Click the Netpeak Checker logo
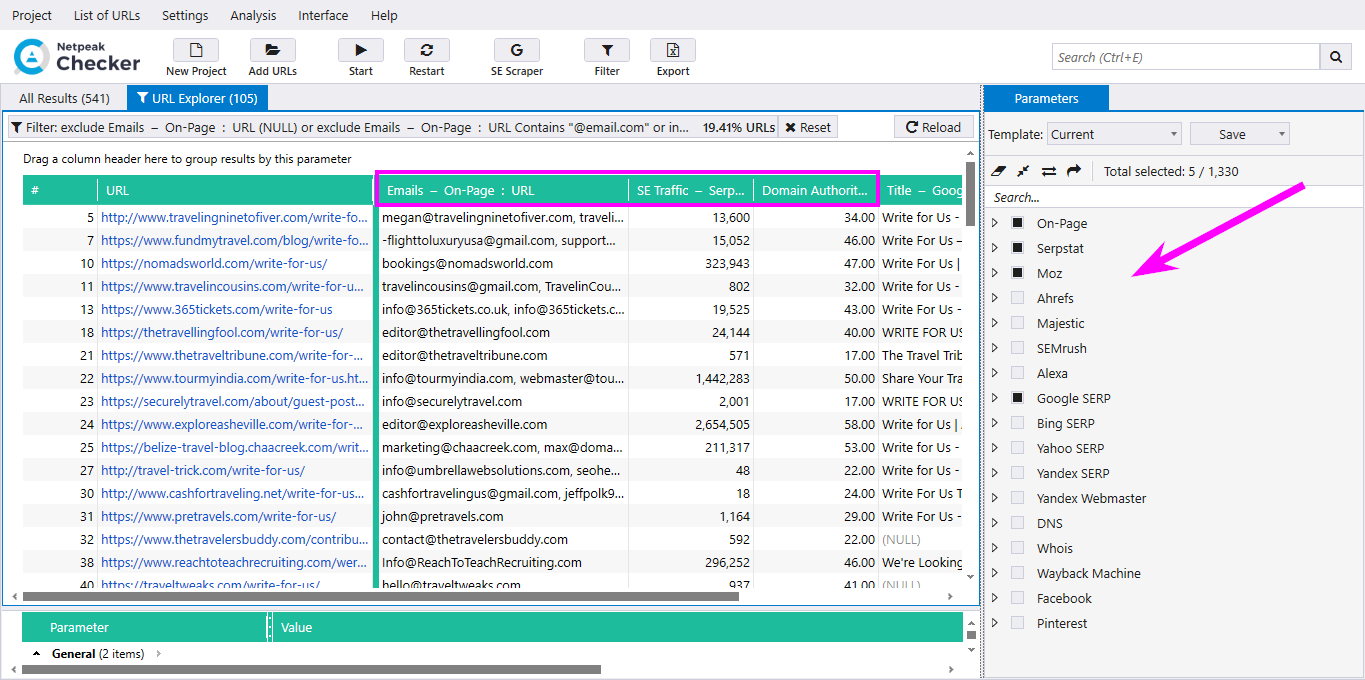Image resolution: width=1365 pixels, height=680 pixels. [77, 56]
